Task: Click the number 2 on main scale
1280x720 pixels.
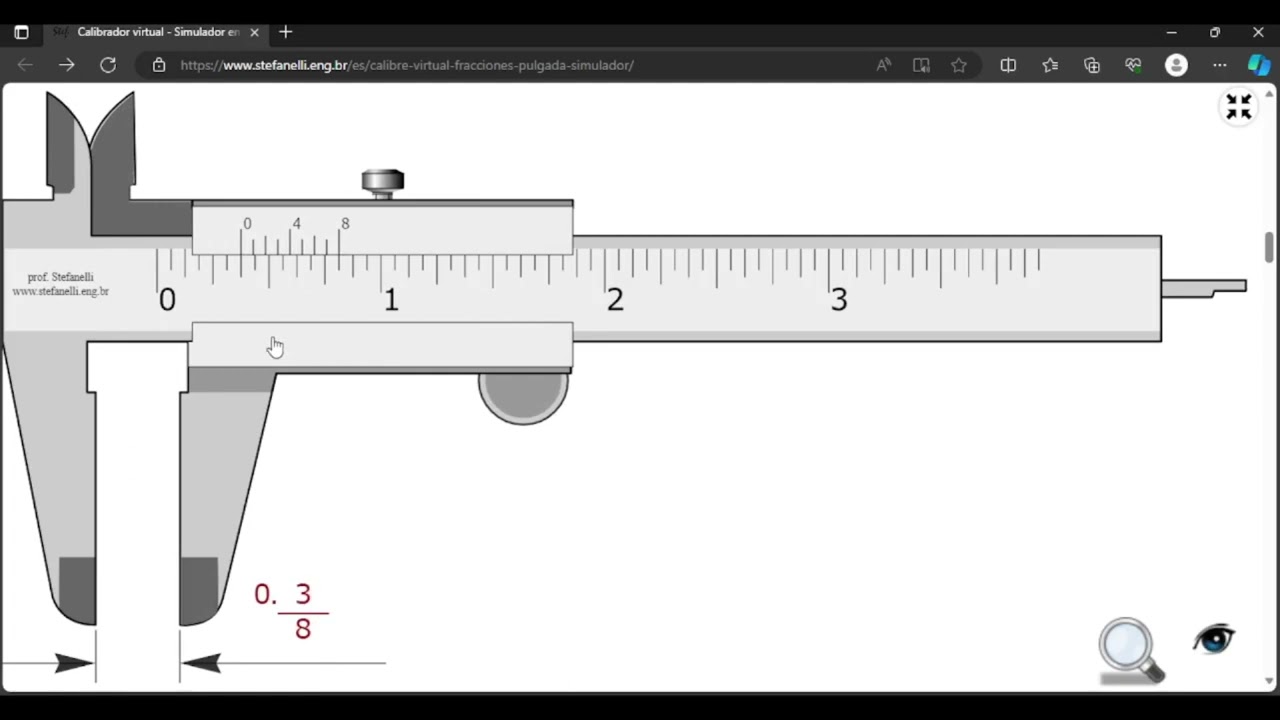Action: click(x=615, y=300)
